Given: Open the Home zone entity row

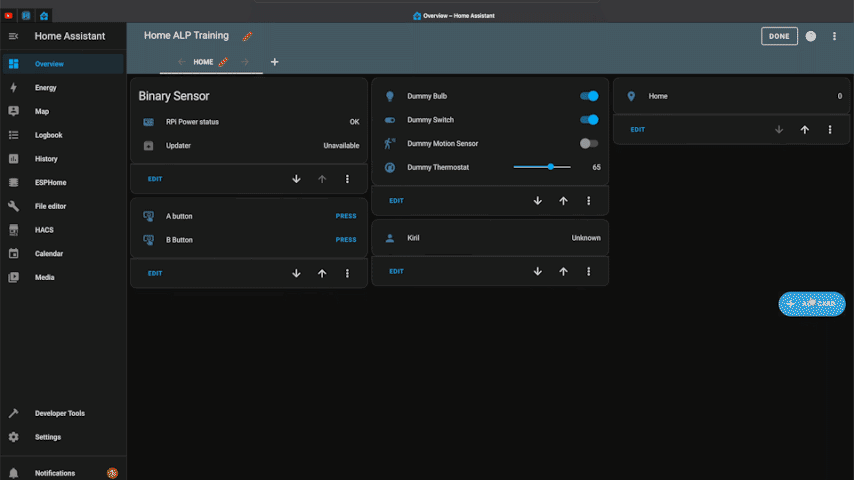Looking at the screenshot, I should pos(731,96).
